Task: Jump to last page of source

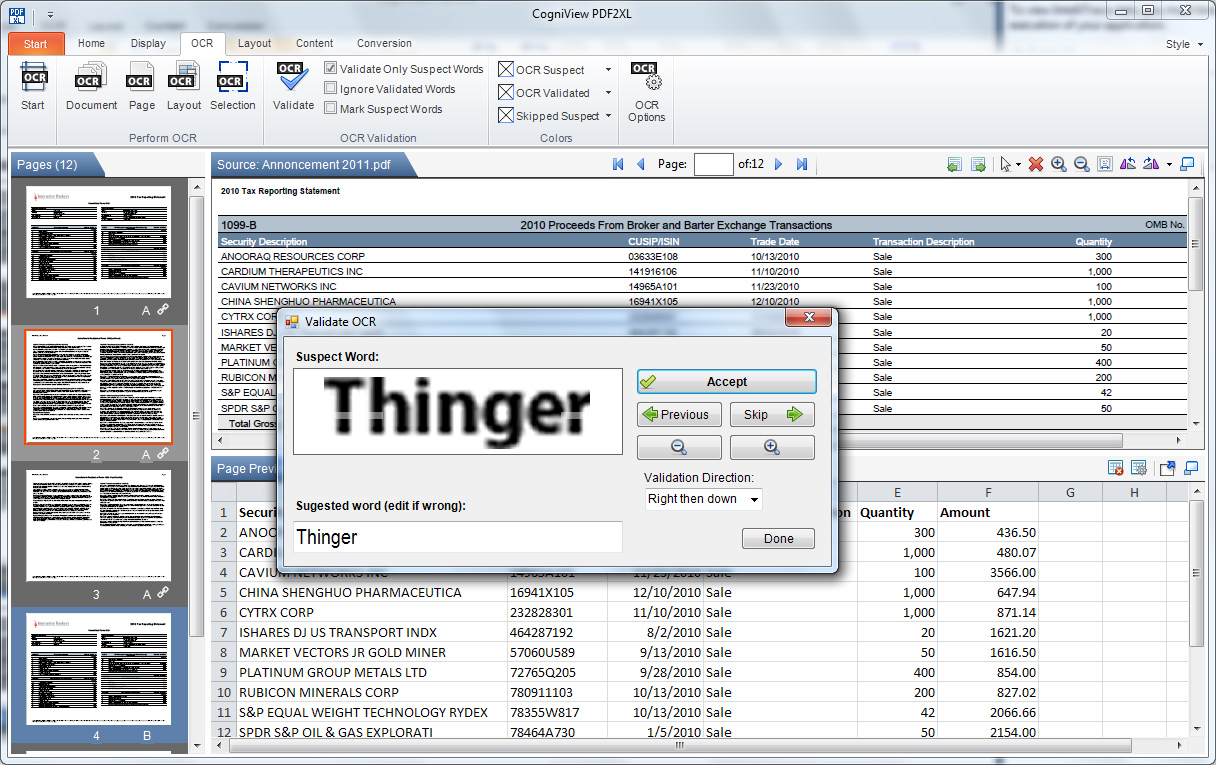Action: [801, 164]
